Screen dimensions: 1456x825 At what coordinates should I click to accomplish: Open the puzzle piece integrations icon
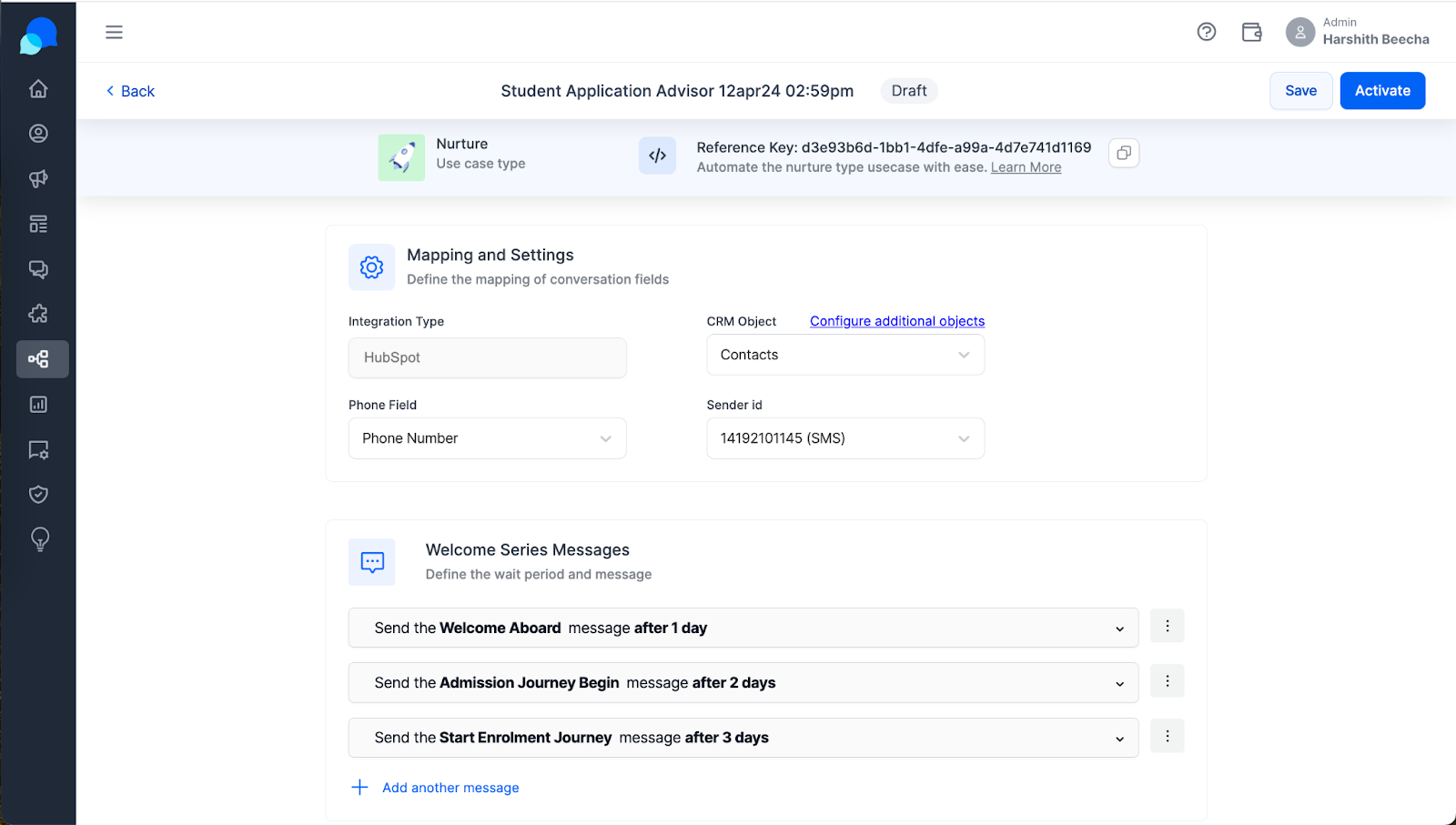38,314
